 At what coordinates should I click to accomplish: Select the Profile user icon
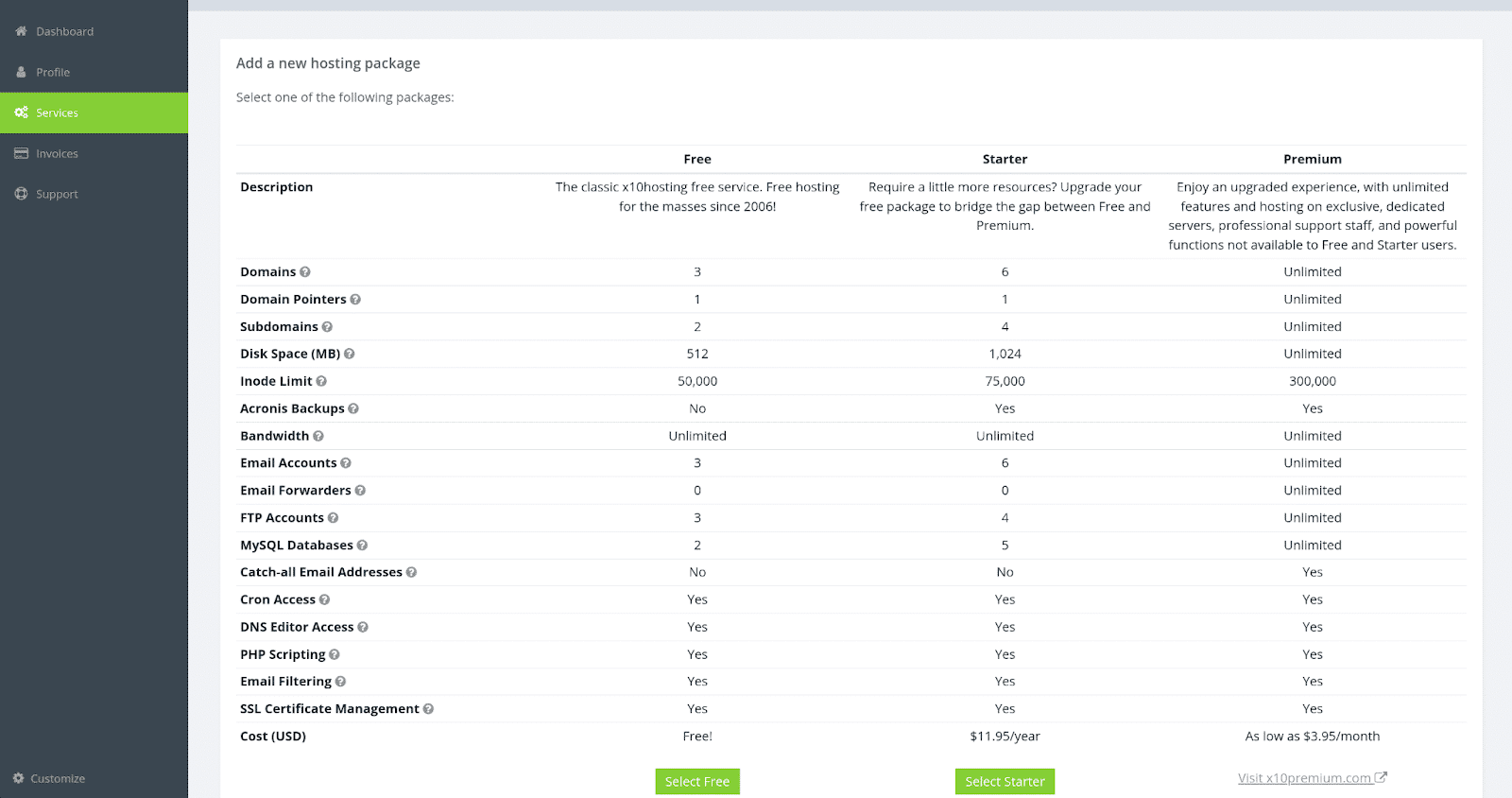click(20, 71)
